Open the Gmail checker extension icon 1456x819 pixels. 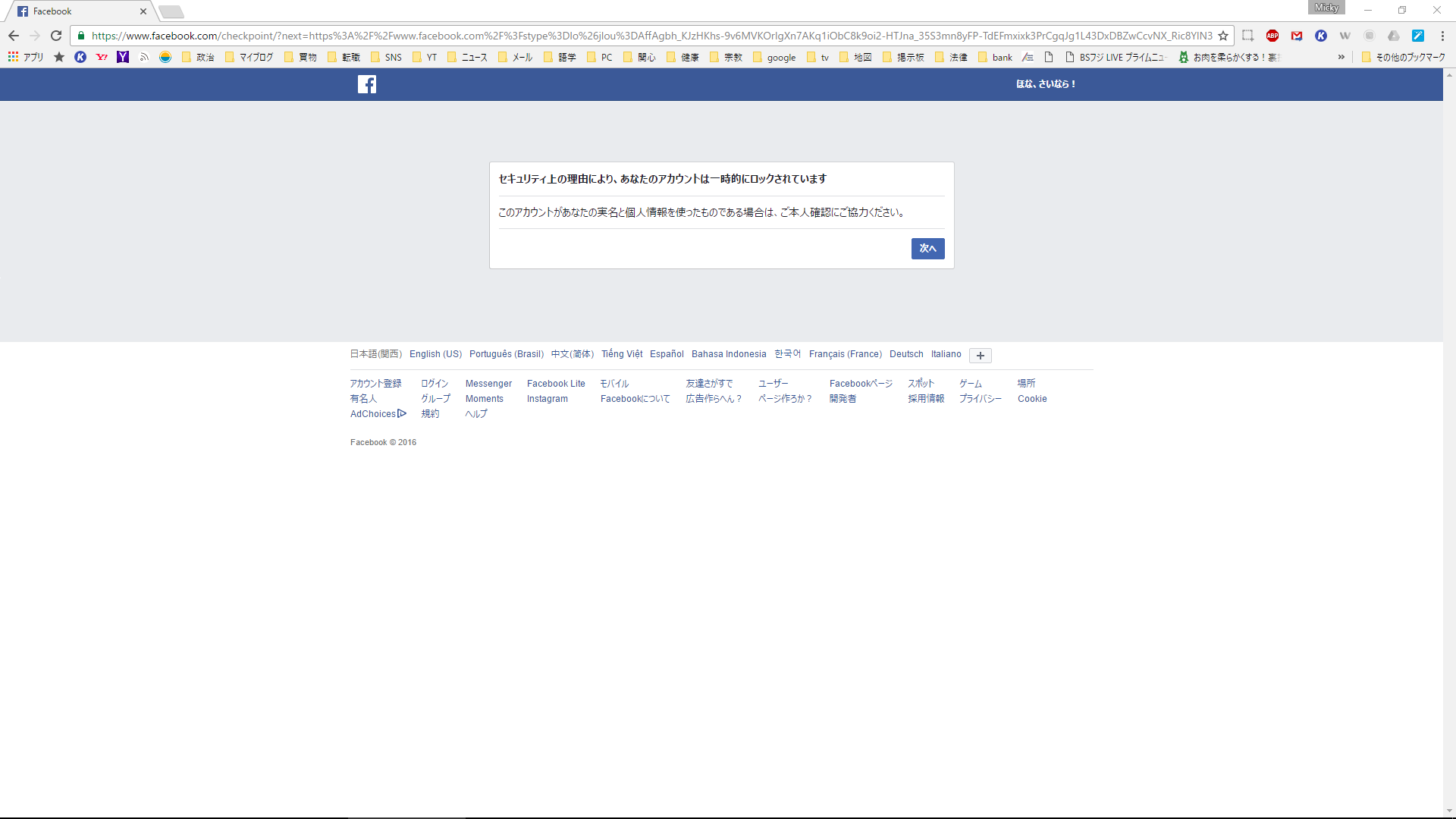point(1297,36)
